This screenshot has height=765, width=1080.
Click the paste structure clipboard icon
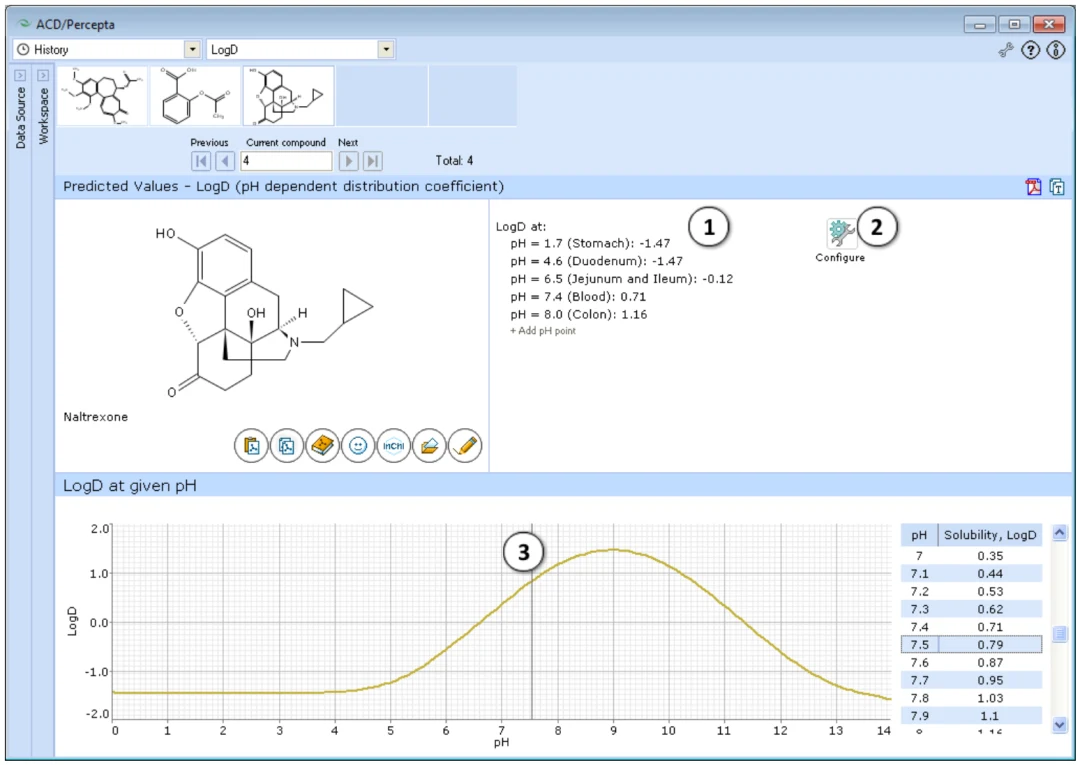point(251,446)
